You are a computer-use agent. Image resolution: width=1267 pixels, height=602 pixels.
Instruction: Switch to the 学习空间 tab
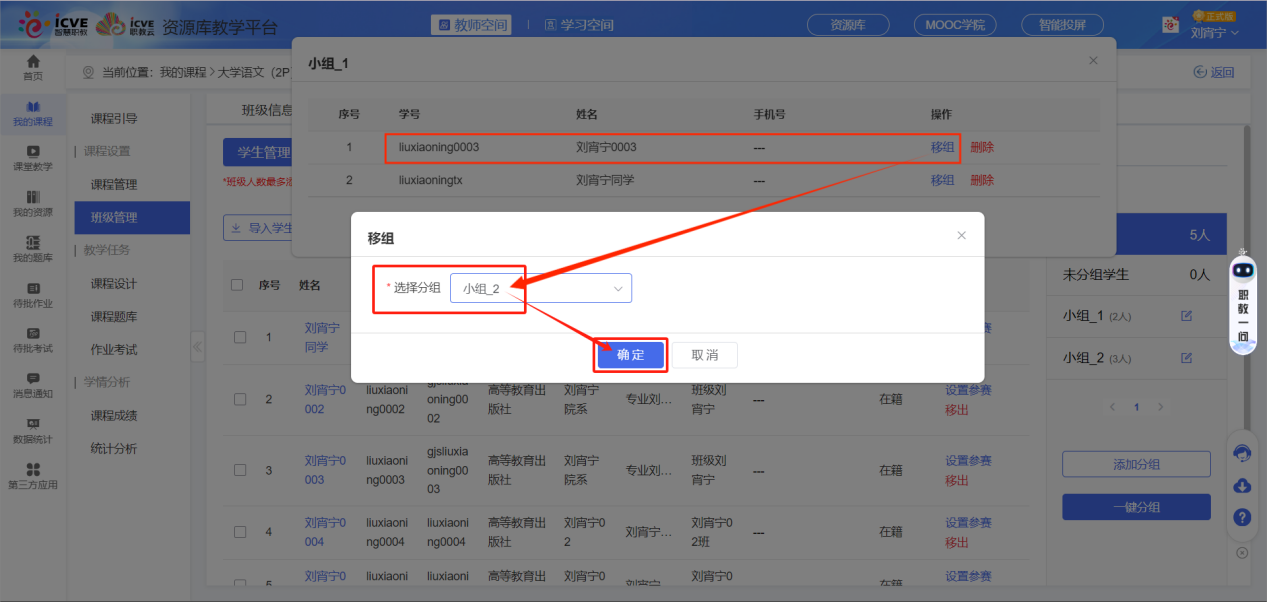click(579, 25)
